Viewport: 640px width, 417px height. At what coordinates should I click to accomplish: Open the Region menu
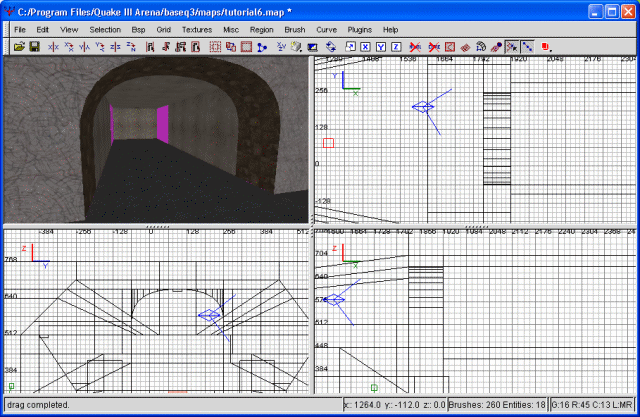[x=262, y=30]
